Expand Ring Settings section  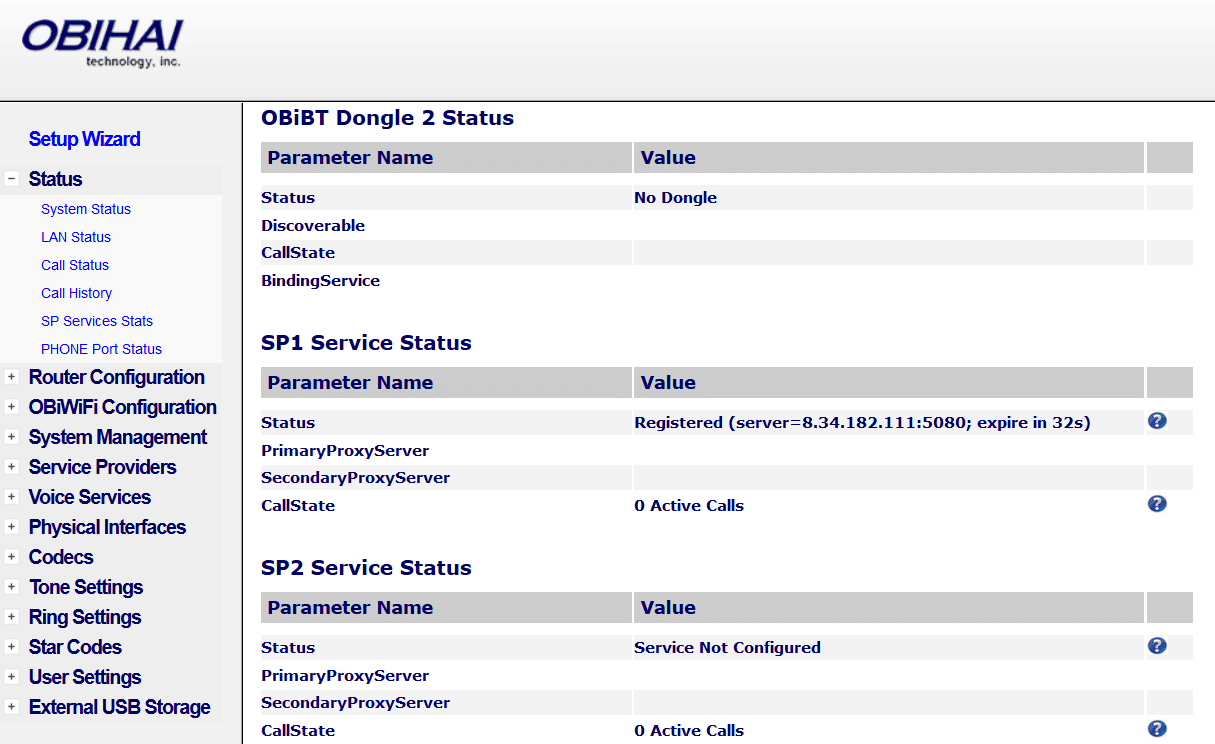12,617
